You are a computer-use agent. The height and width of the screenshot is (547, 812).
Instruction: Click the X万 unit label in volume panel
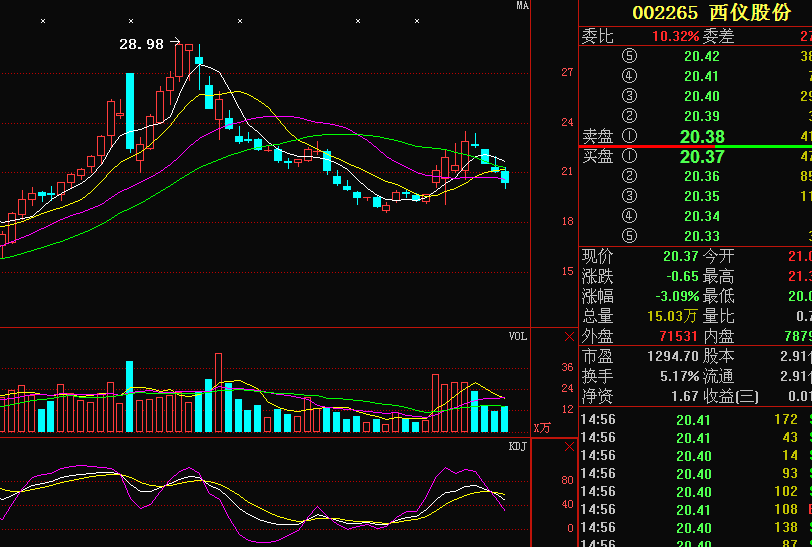pos(541,428)
